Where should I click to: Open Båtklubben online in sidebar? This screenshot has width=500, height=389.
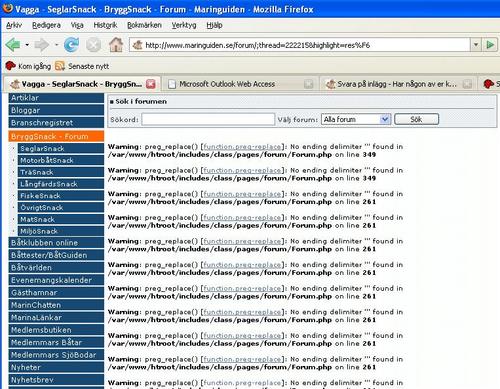56,243
